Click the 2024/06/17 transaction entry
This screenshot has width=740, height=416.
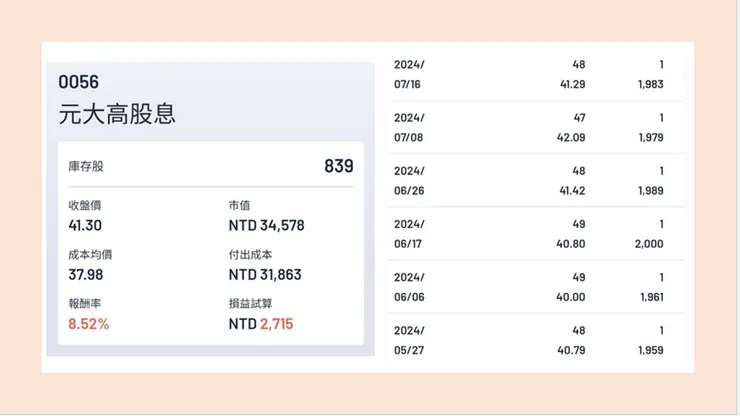pyautogui.click(x=535, y=233)
